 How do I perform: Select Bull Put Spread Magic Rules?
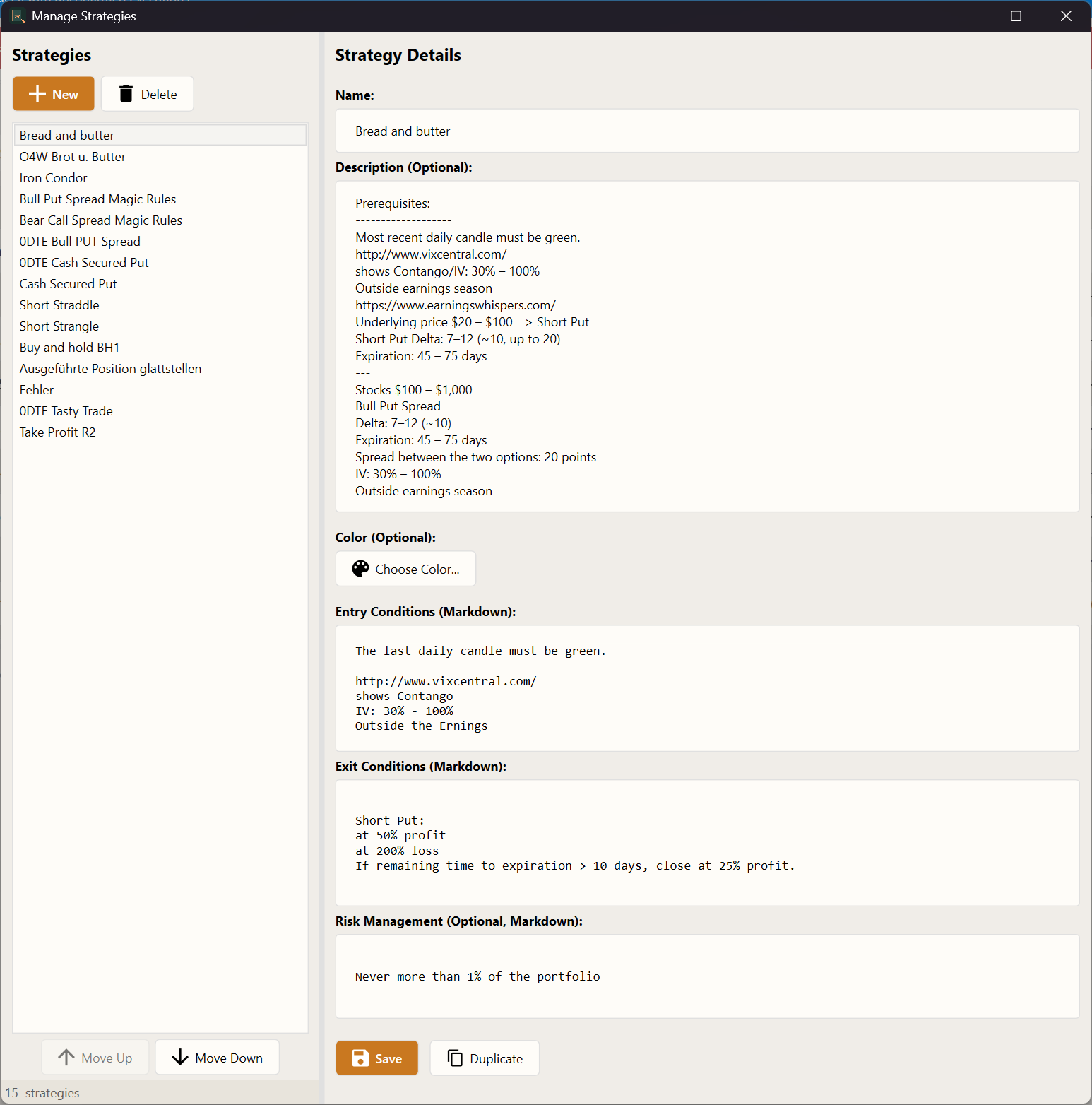click(x=160, y=199)
